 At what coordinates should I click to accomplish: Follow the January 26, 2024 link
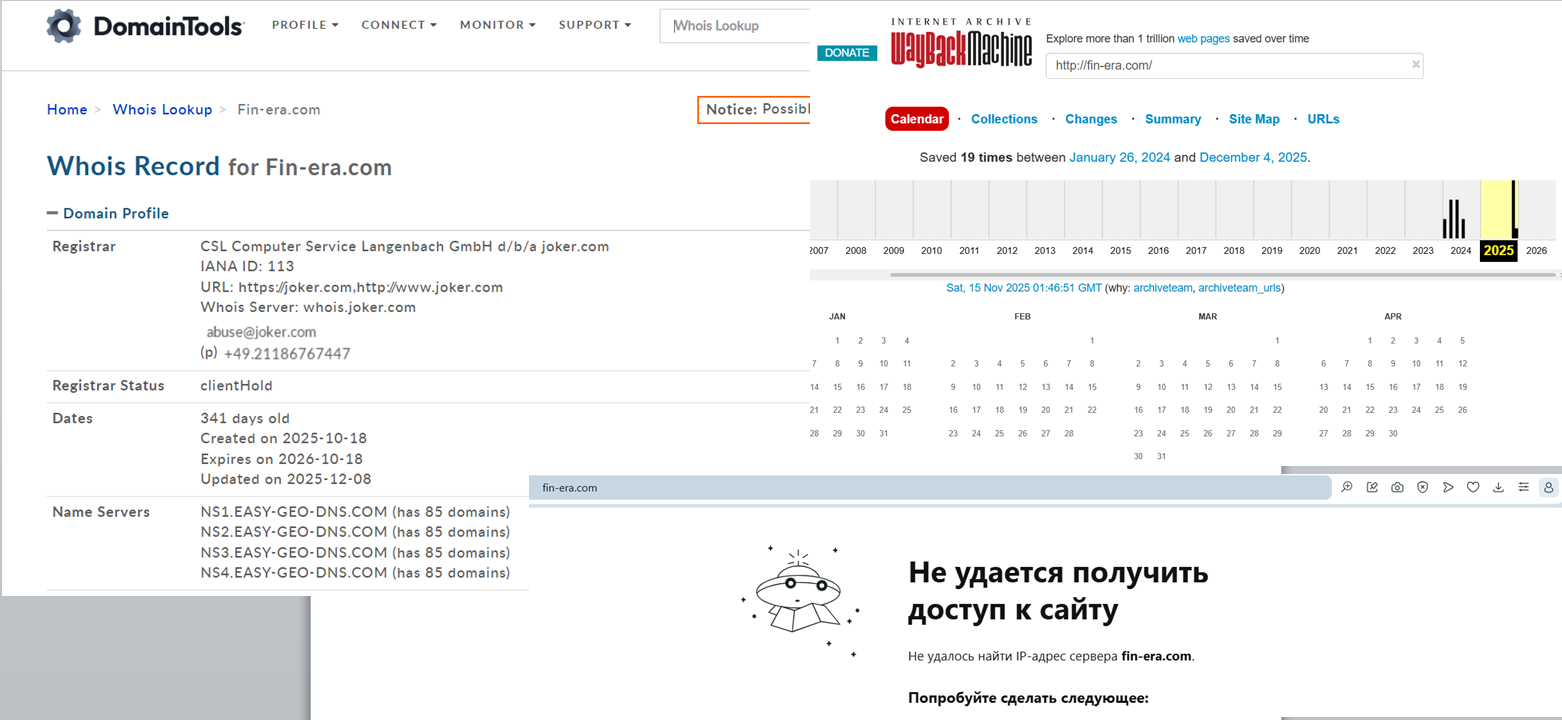coord(1119,158)
